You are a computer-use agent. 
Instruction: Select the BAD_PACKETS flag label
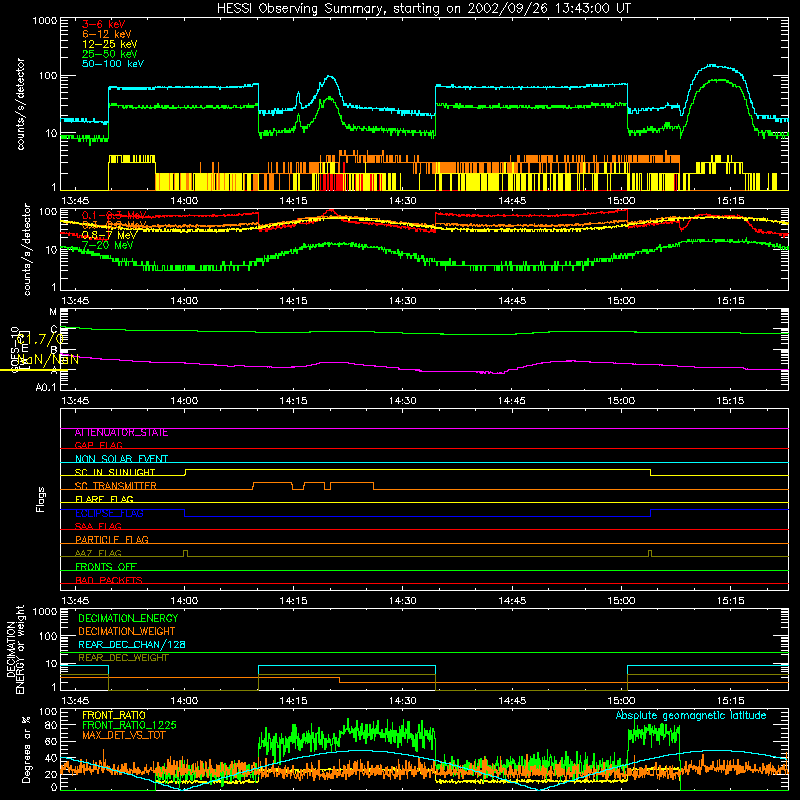click(109, 580)
